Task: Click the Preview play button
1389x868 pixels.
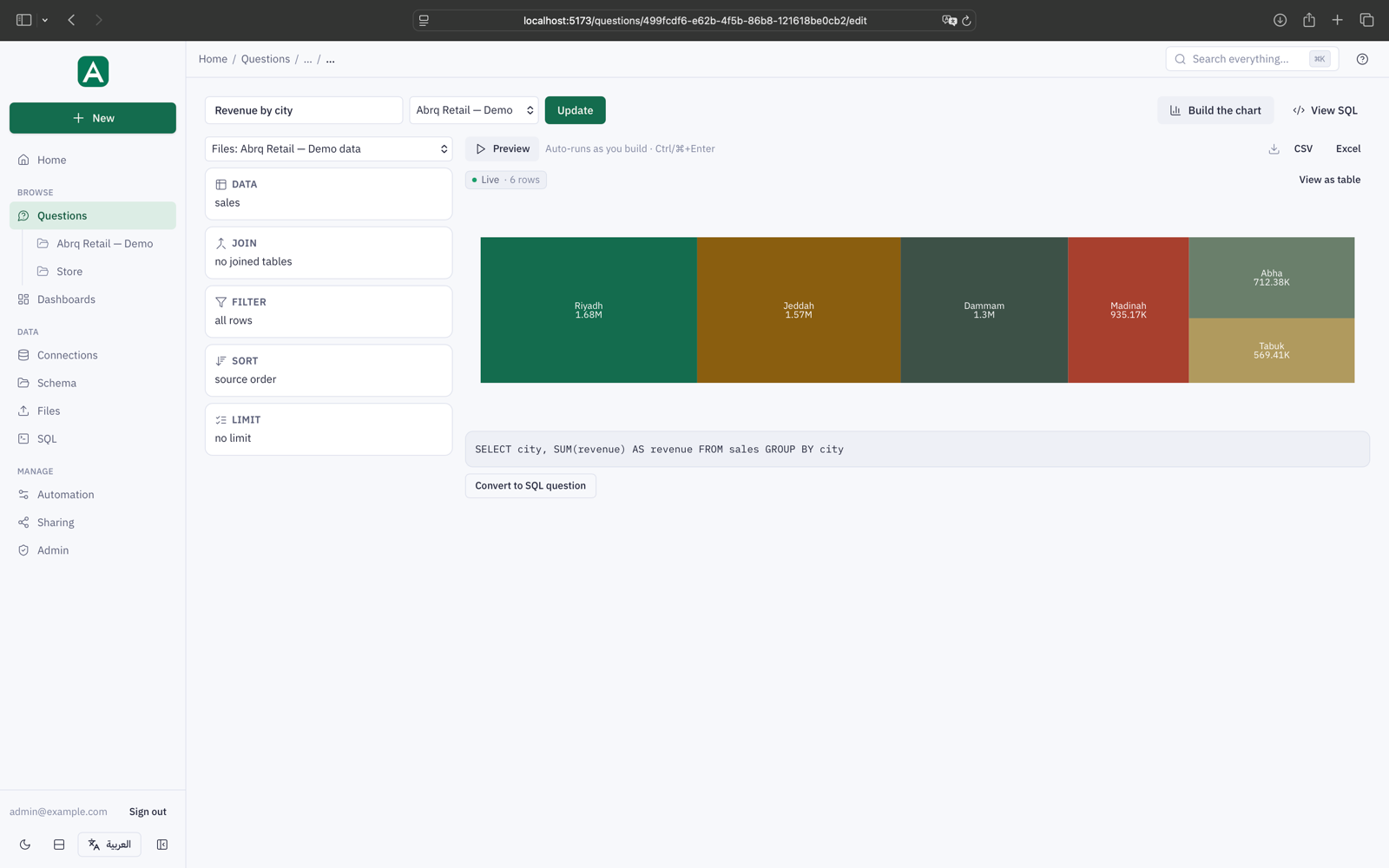Action: pyautogui.click(x=502, y=148)
